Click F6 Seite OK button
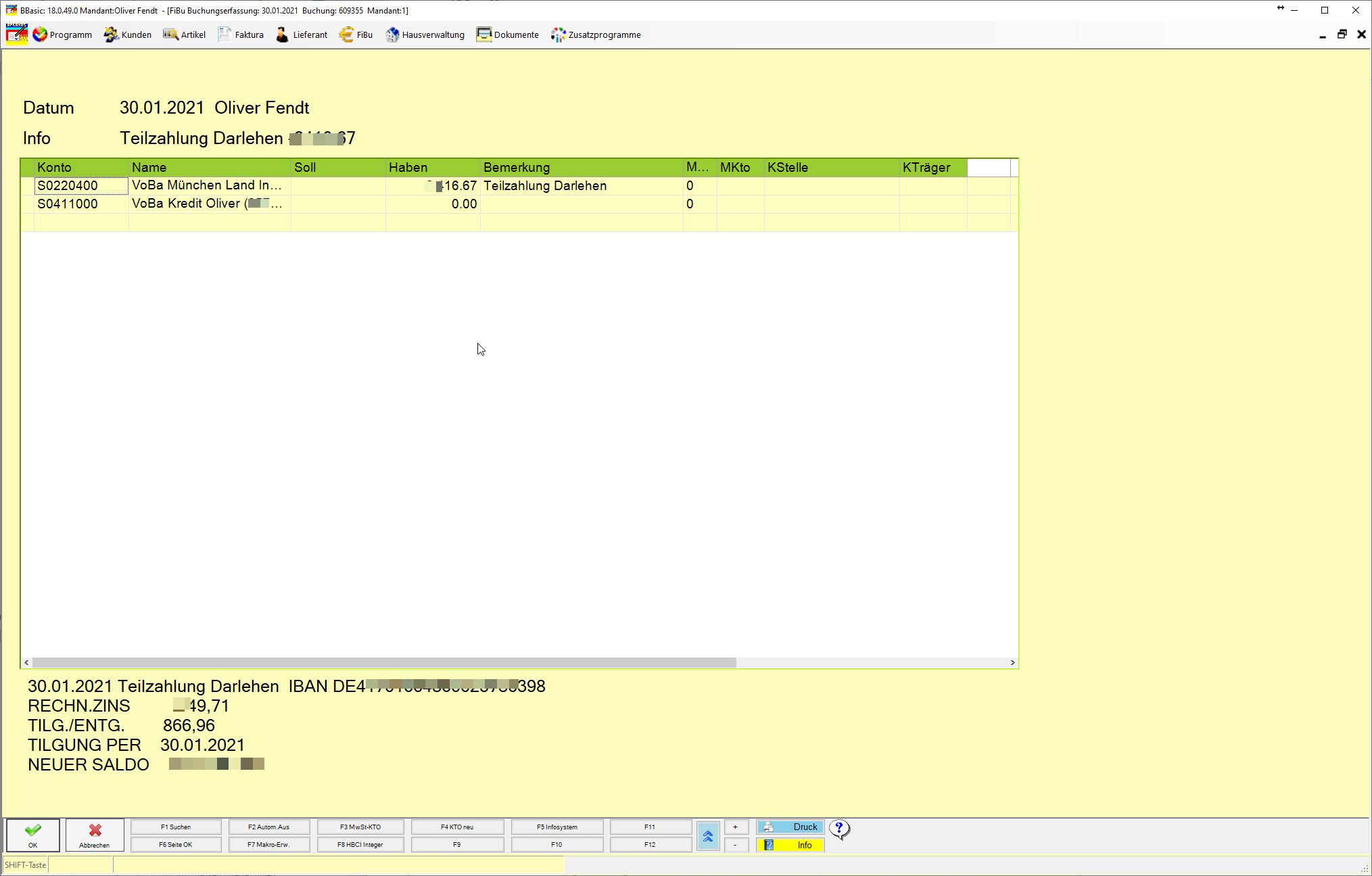This screenshot has width=1372, height=876. pos(176,844)
